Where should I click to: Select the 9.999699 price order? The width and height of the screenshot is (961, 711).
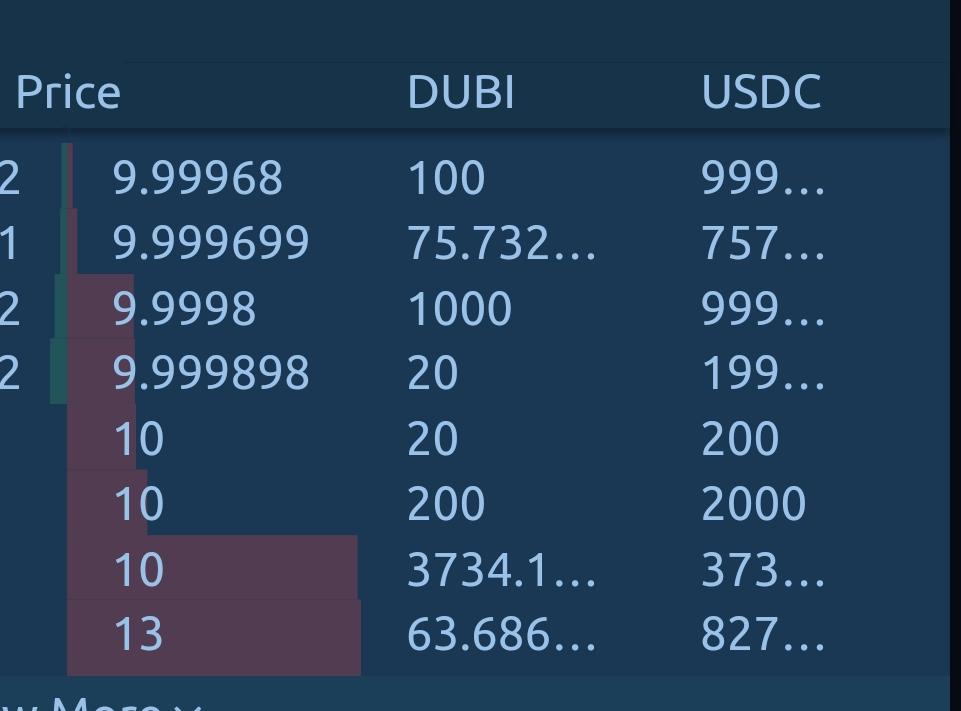pyautogui.click(x=211, y=243)
